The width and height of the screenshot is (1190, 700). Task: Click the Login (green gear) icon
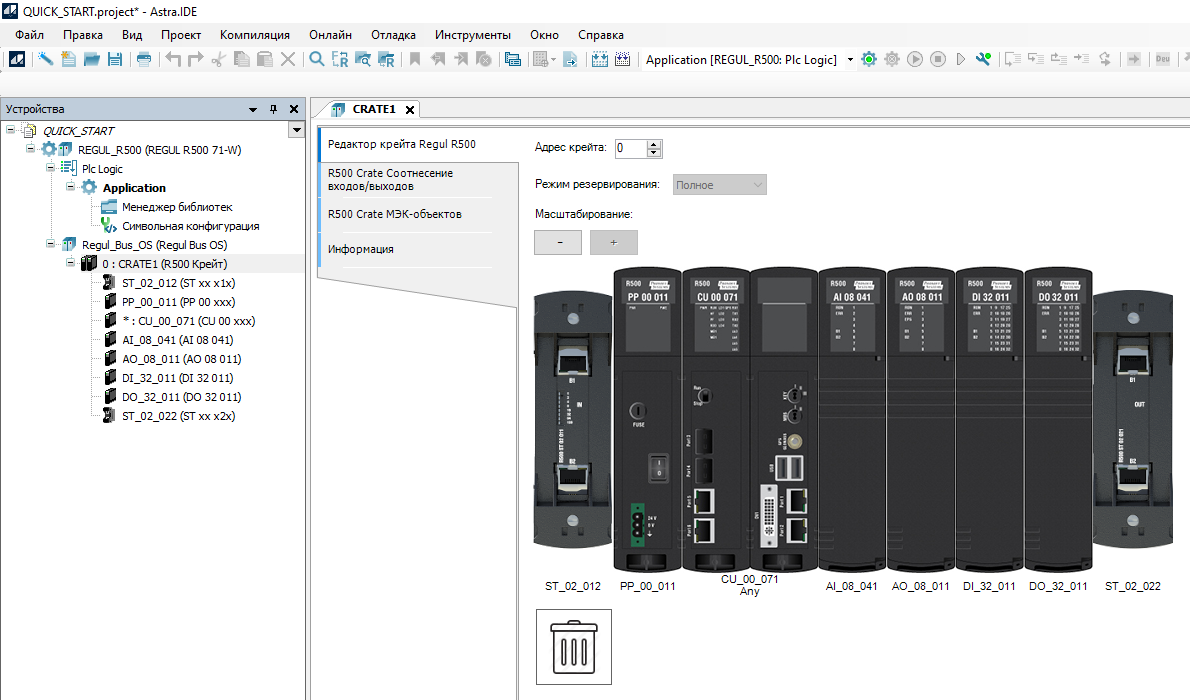pyautogui.click(x=868, y=60)
